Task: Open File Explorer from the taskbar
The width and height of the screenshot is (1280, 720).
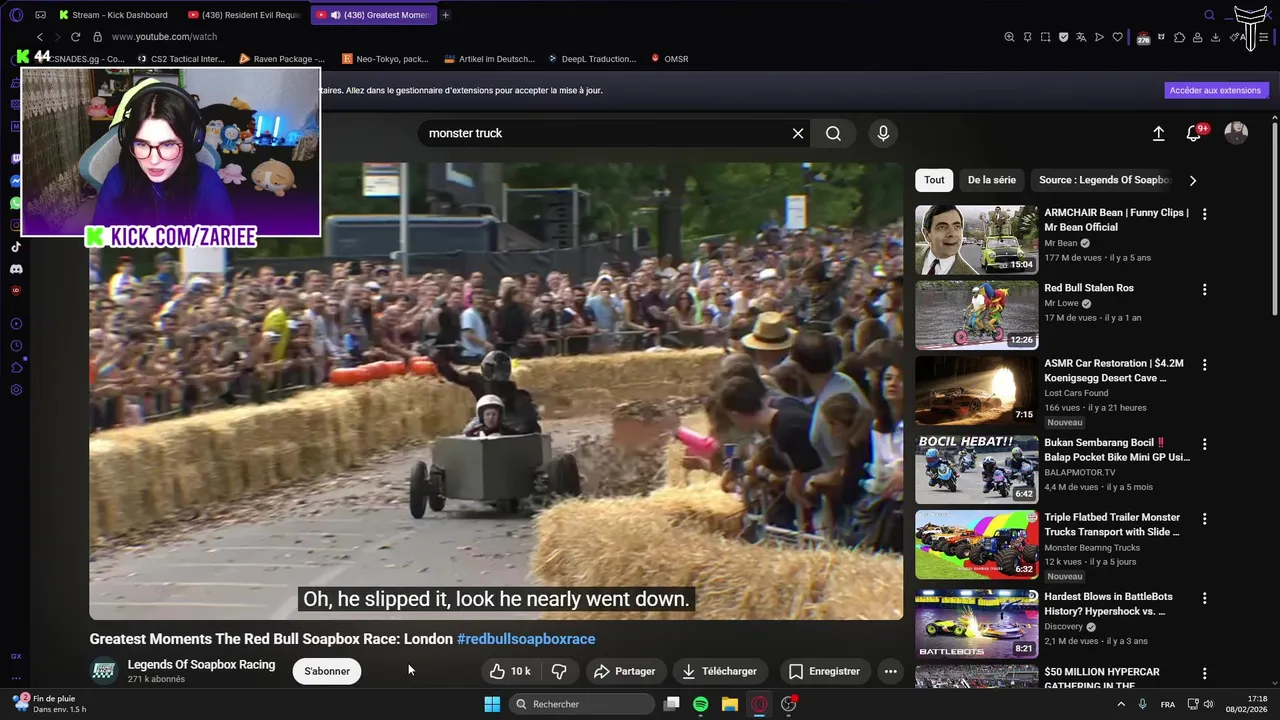Action: click(x=730, y=704)
